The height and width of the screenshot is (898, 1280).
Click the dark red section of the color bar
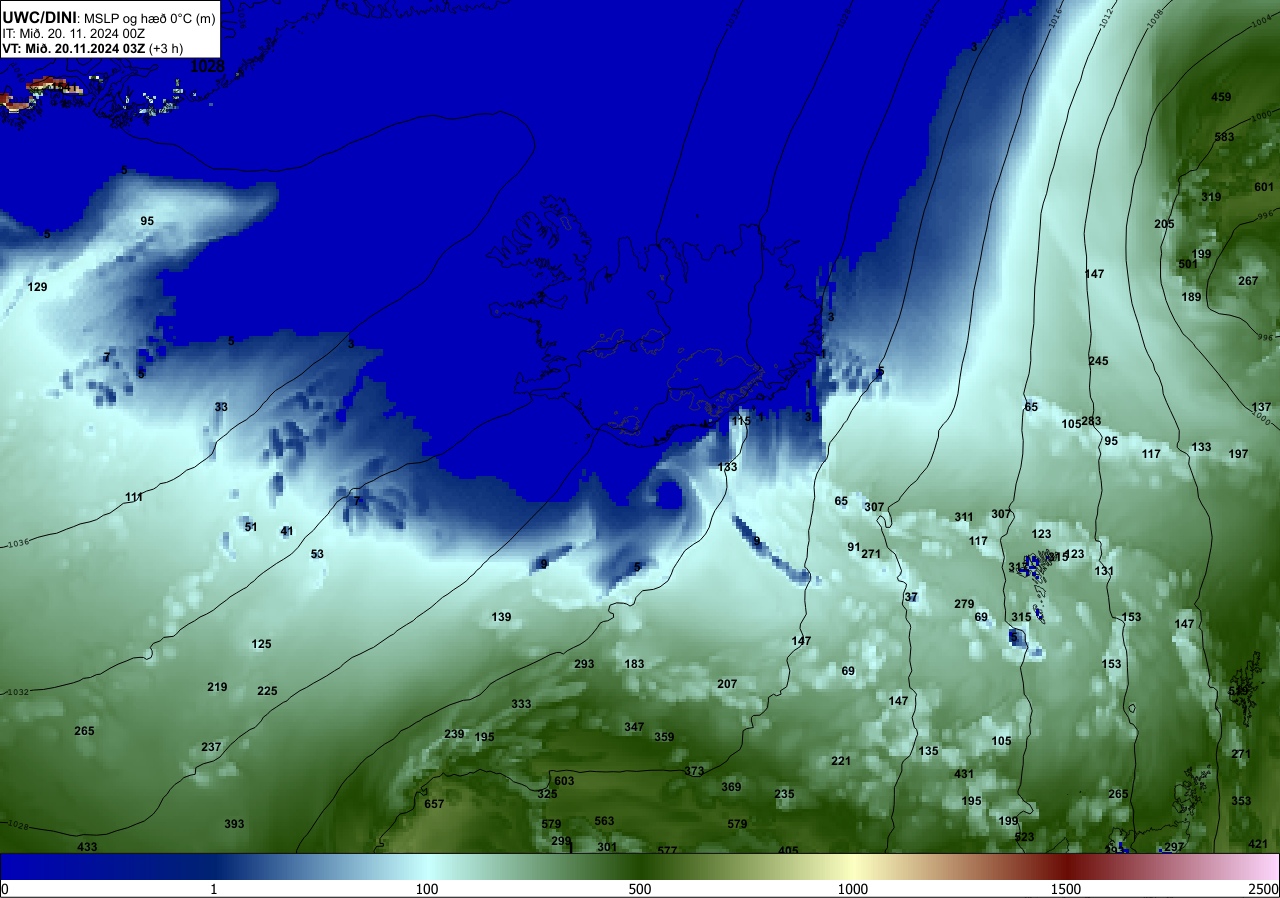pos(1066,866)
